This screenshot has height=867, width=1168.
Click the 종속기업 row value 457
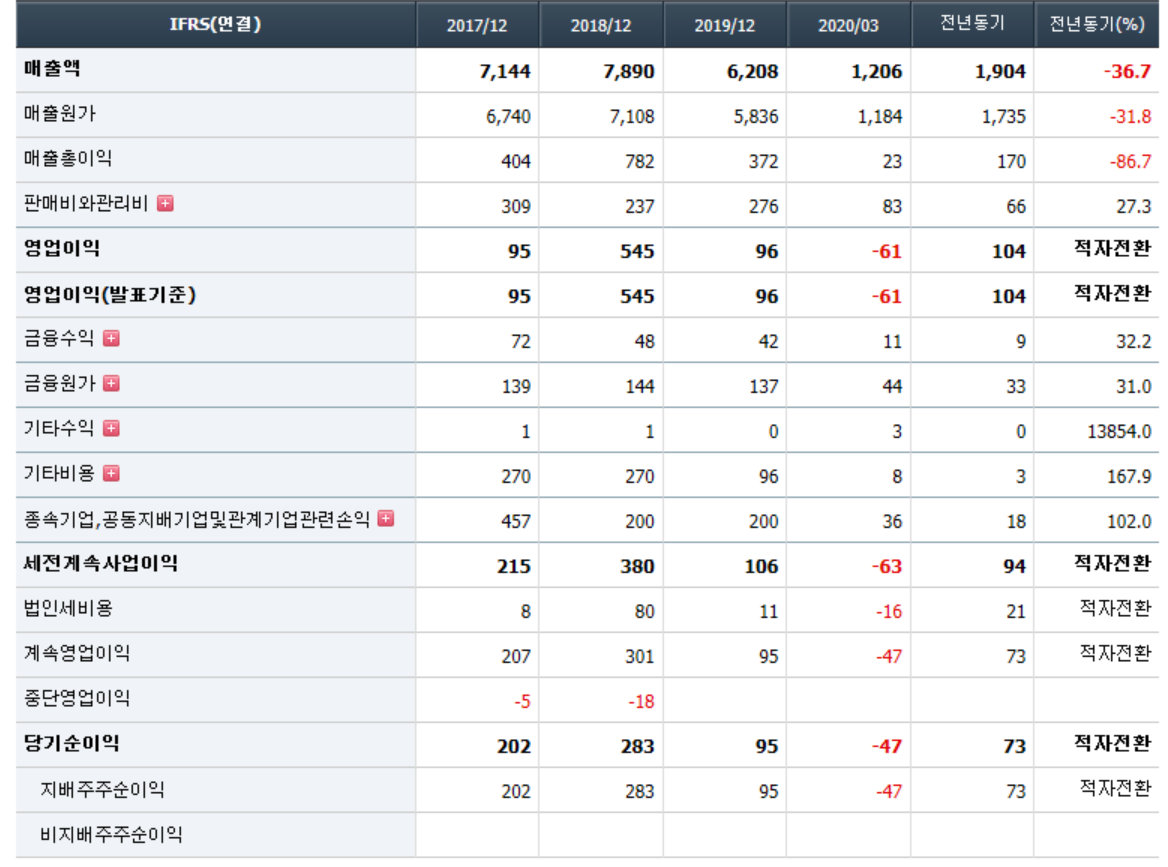click(515, 521)
